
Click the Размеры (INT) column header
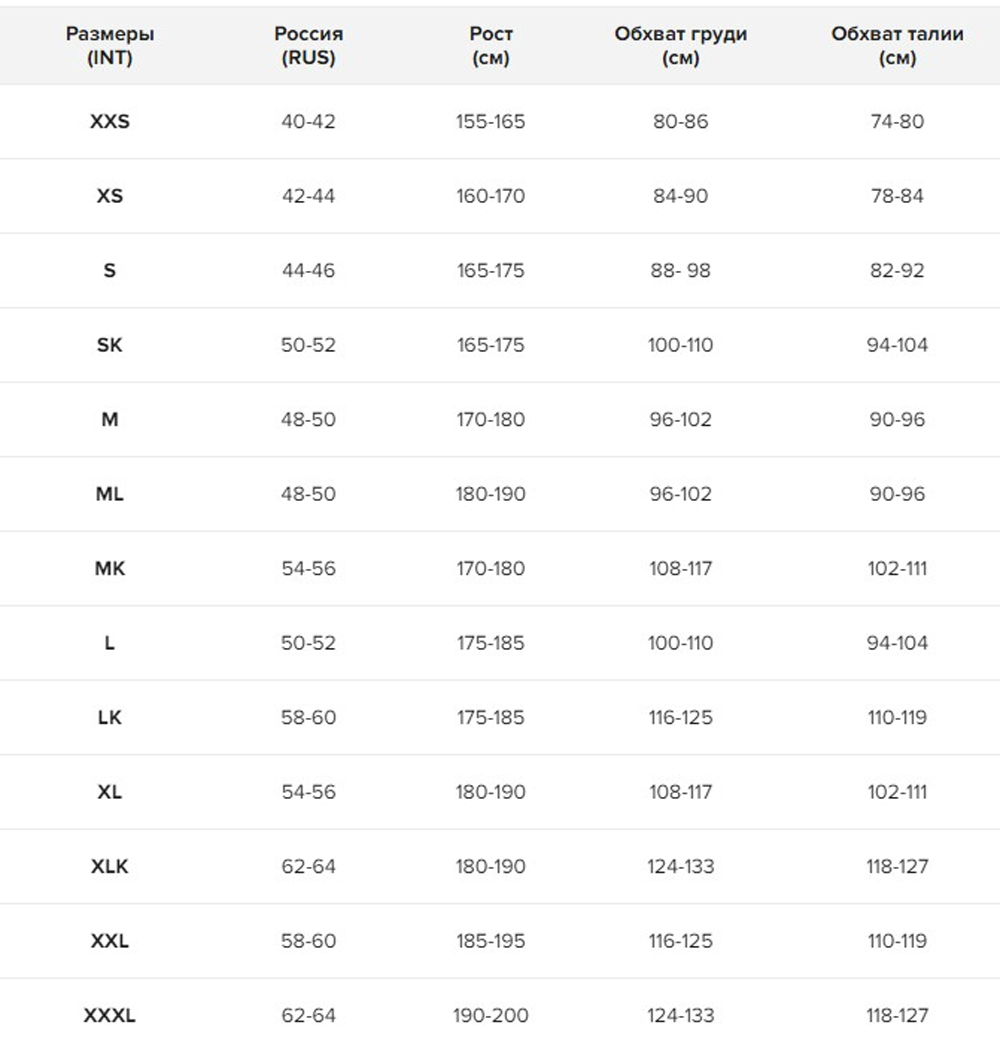(x=109, y=46)
